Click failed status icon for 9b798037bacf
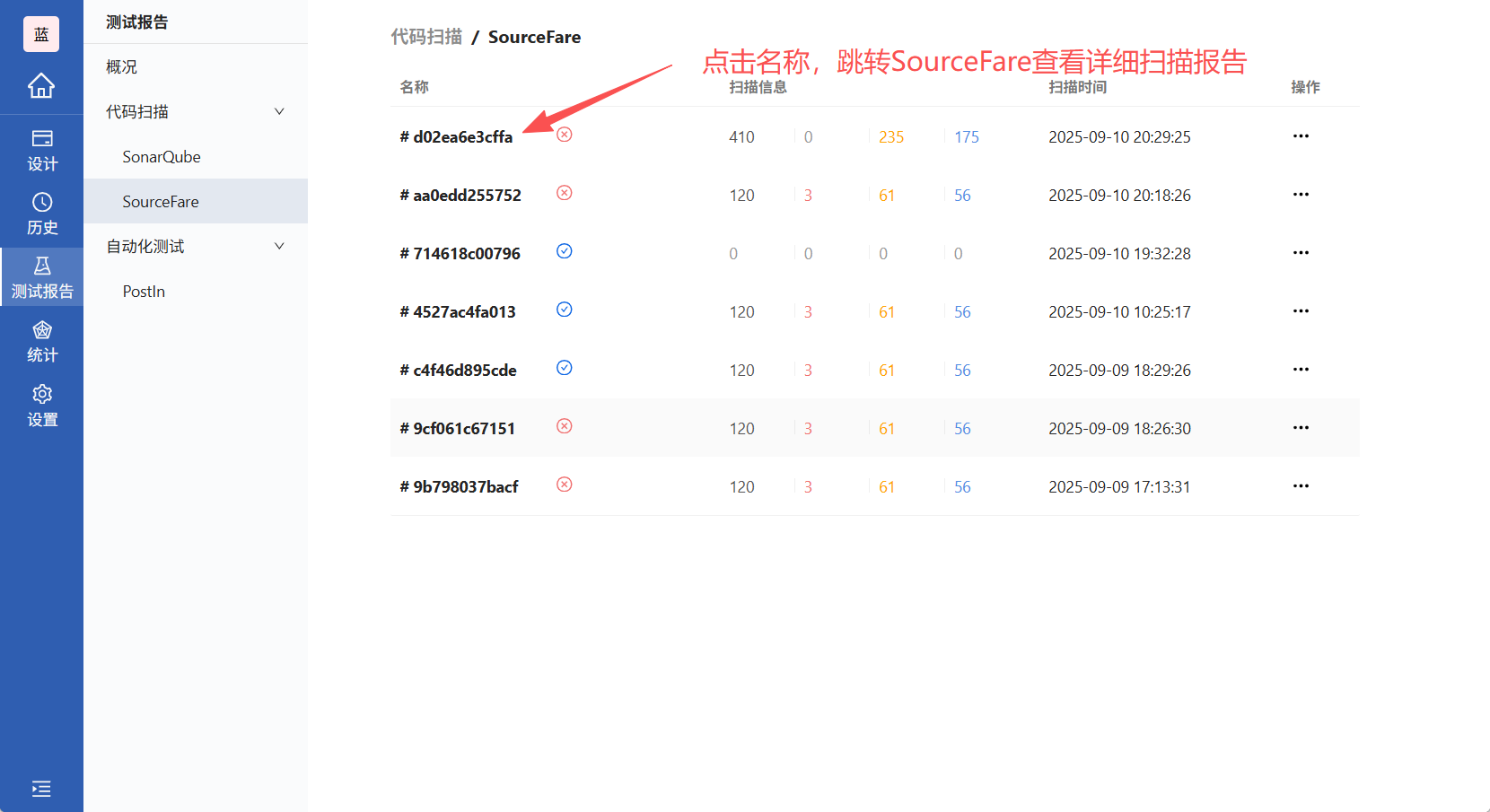Screen dimensions: 1490x812 click(x=565, y=485)
